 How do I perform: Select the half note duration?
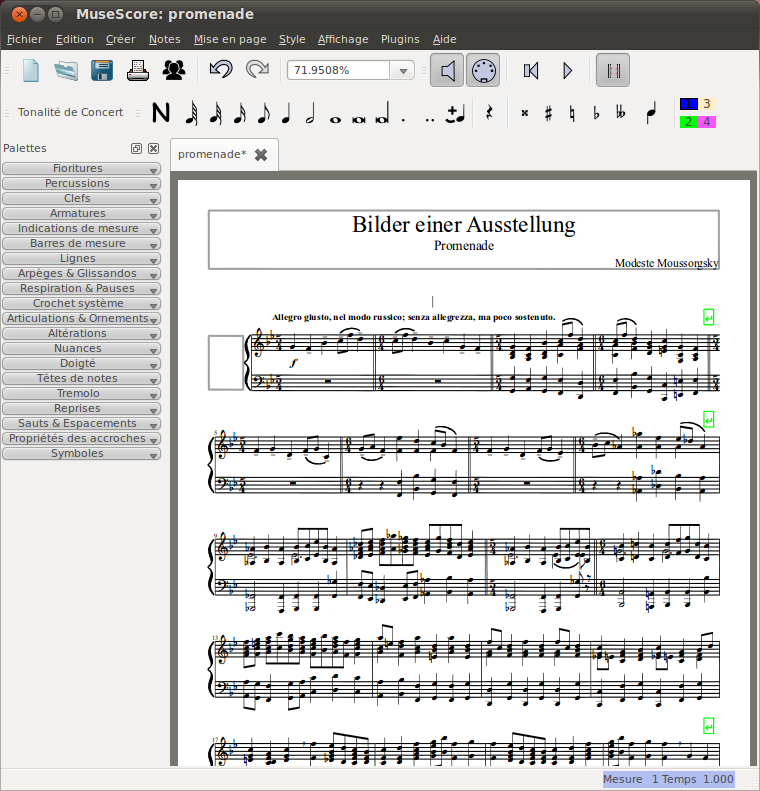click(310, 112)
